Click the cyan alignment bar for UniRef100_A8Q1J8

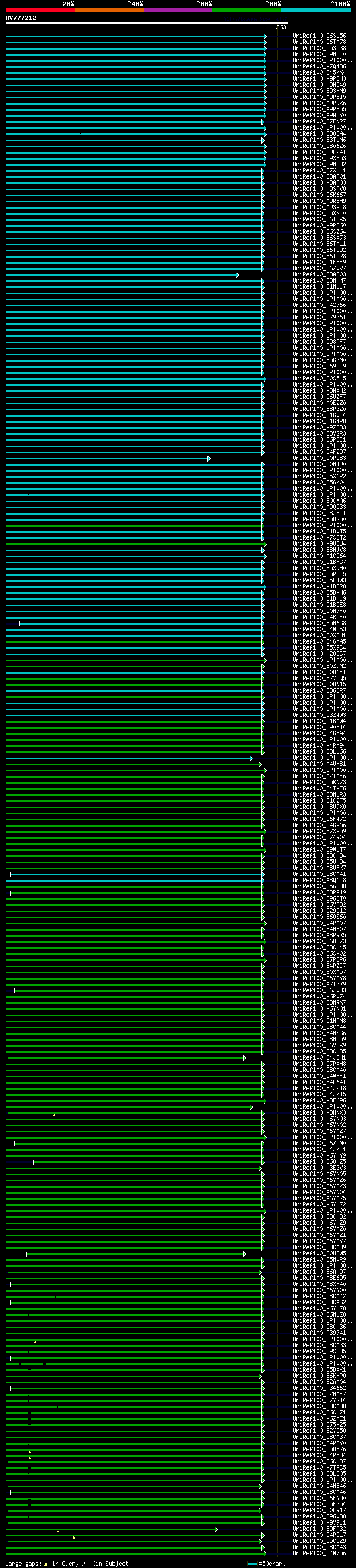[135, 881]
